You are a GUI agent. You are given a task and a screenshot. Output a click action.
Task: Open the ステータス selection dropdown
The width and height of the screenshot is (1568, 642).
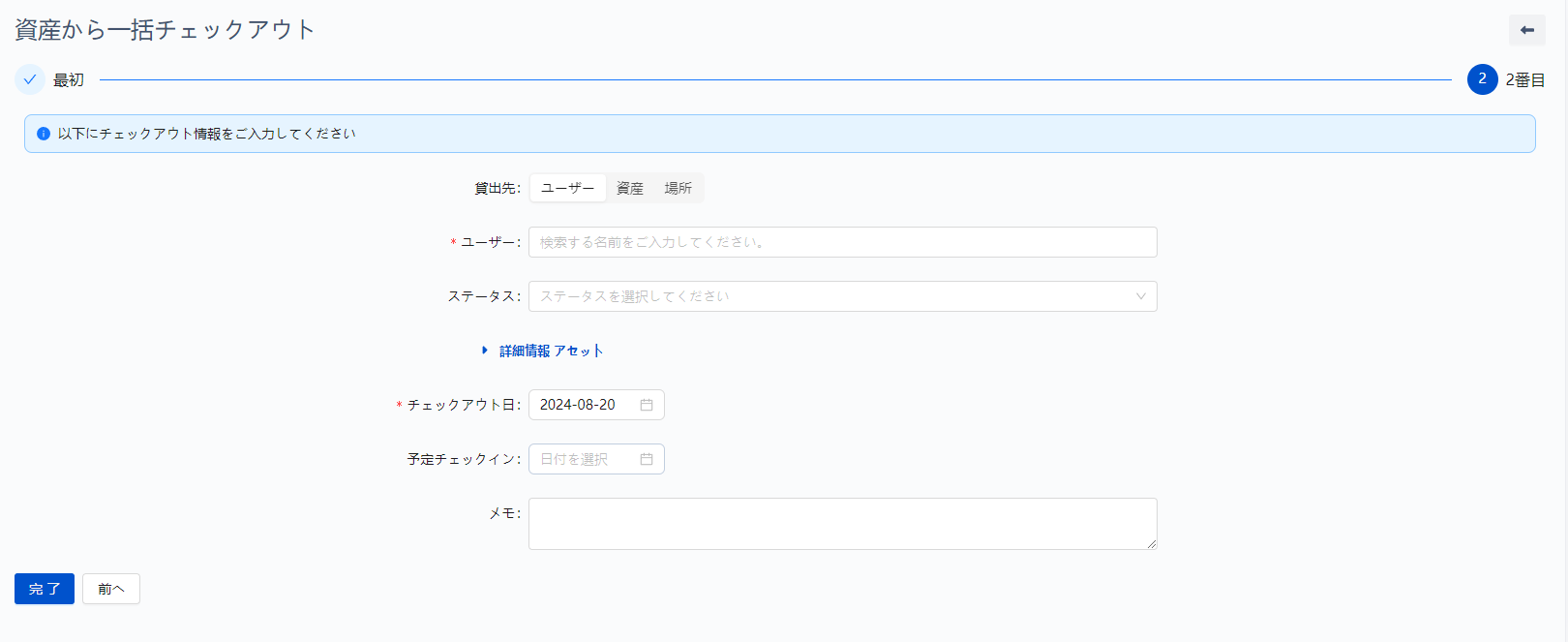pyautogui.click(x=832, y=296)
